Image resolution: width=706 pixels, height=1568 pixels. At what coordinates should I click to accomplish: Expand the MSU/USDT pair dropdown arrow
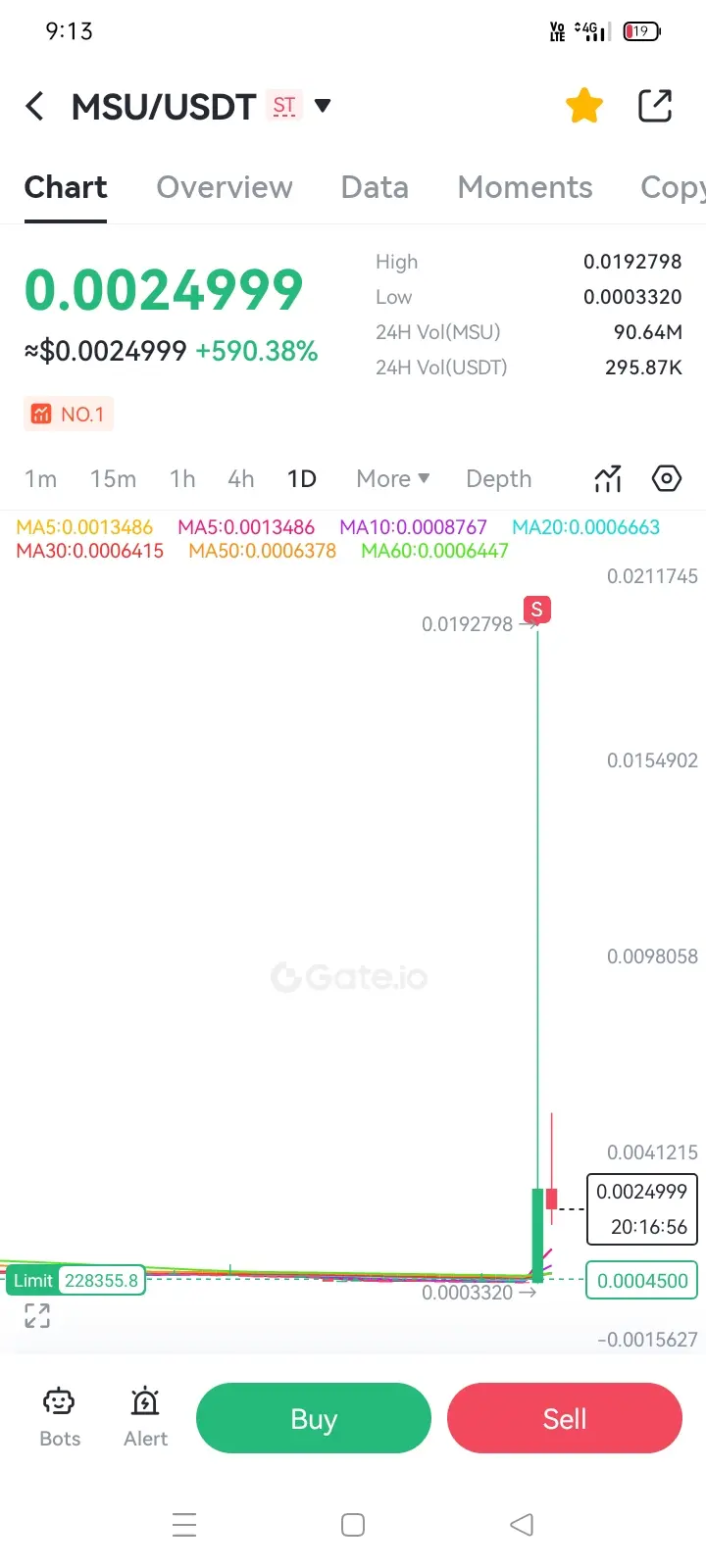pyautogui.click(x=322, y=105)
